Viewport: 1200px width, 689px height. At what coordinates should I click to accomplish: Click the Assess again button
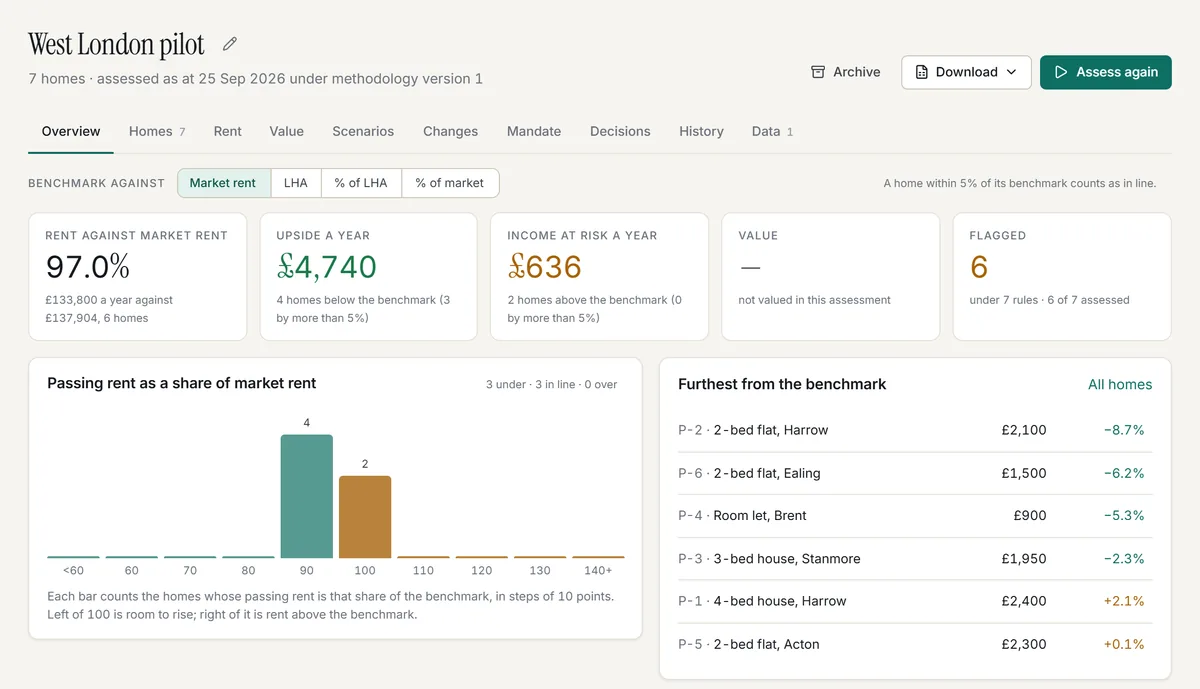point(1106,72)
